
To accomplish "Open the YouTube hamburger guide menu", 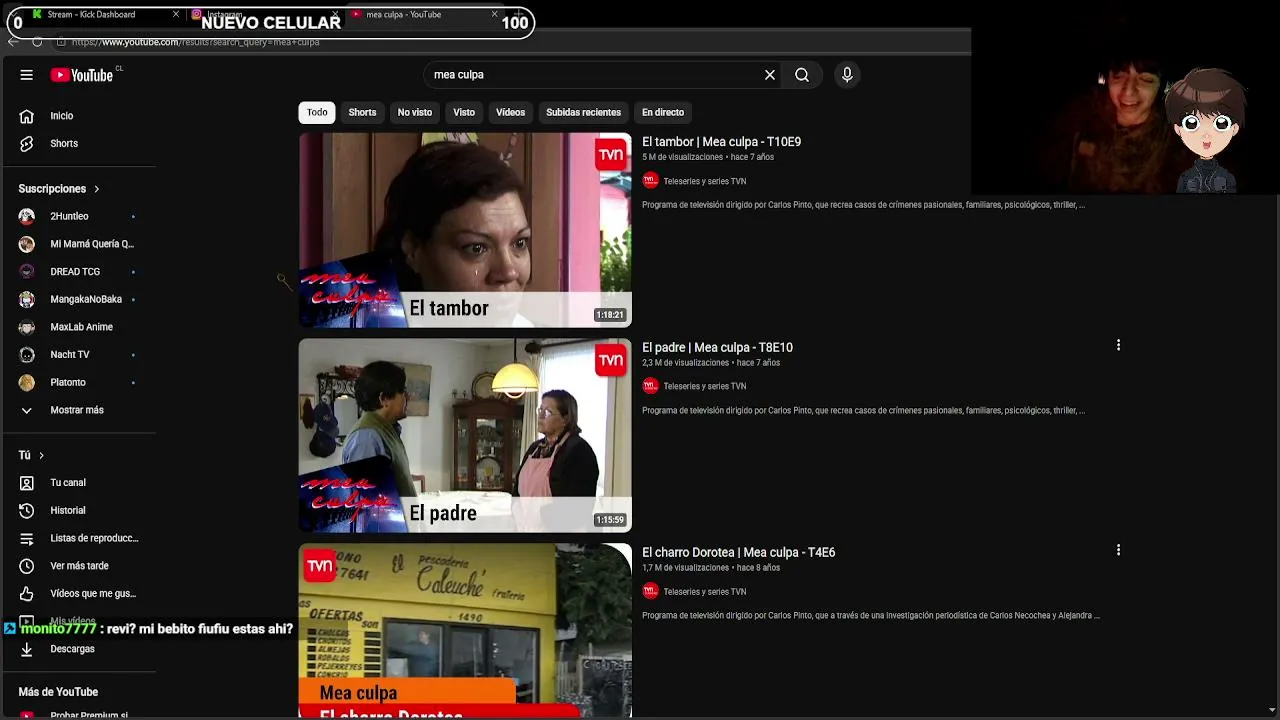I will pyautogui.click(x=27, y=75).
